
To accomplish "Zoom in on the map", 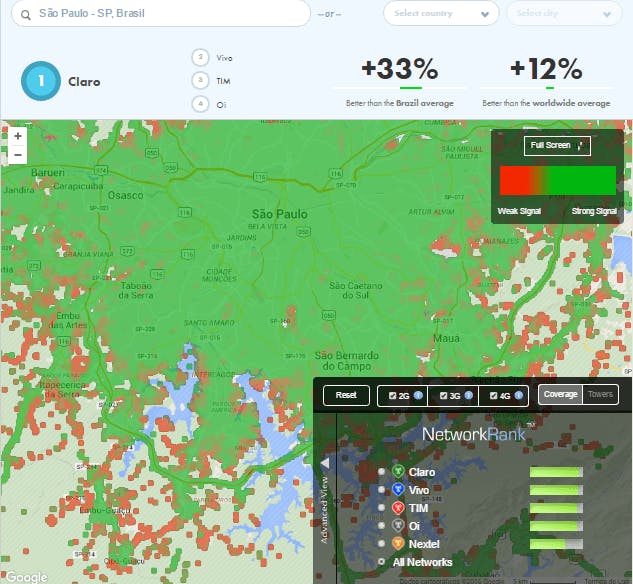I will click(18, 136).
